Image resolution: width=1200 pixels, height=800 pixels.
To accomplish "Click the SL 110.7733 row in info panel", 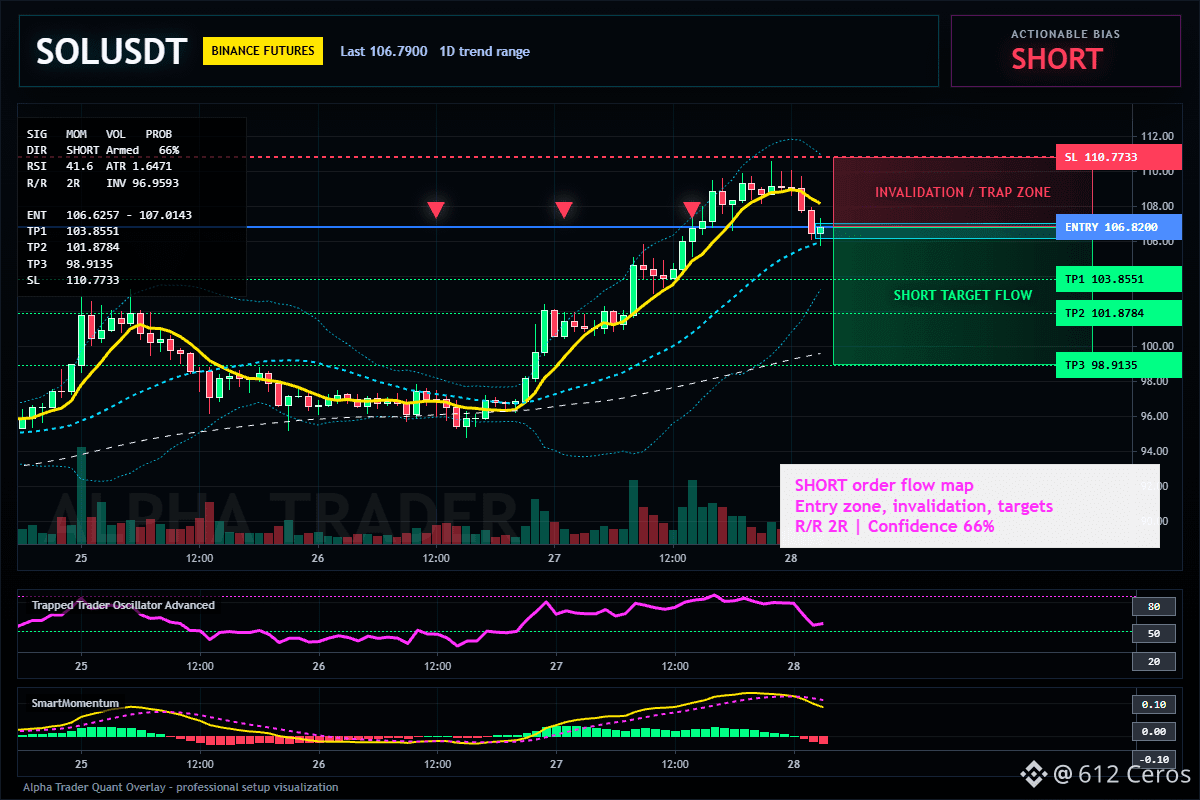I will [73, 280].
